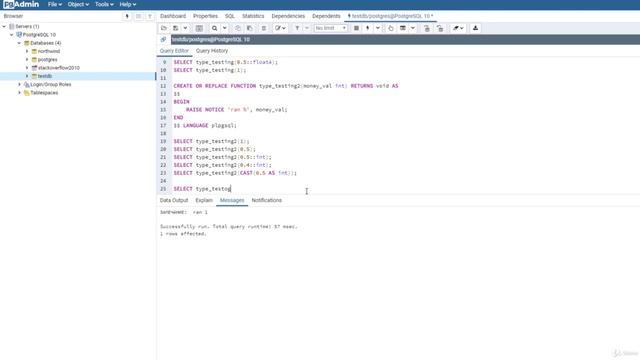The image size is (640, 360).
Task: Open the Object menu
Action: click(78, 4)
